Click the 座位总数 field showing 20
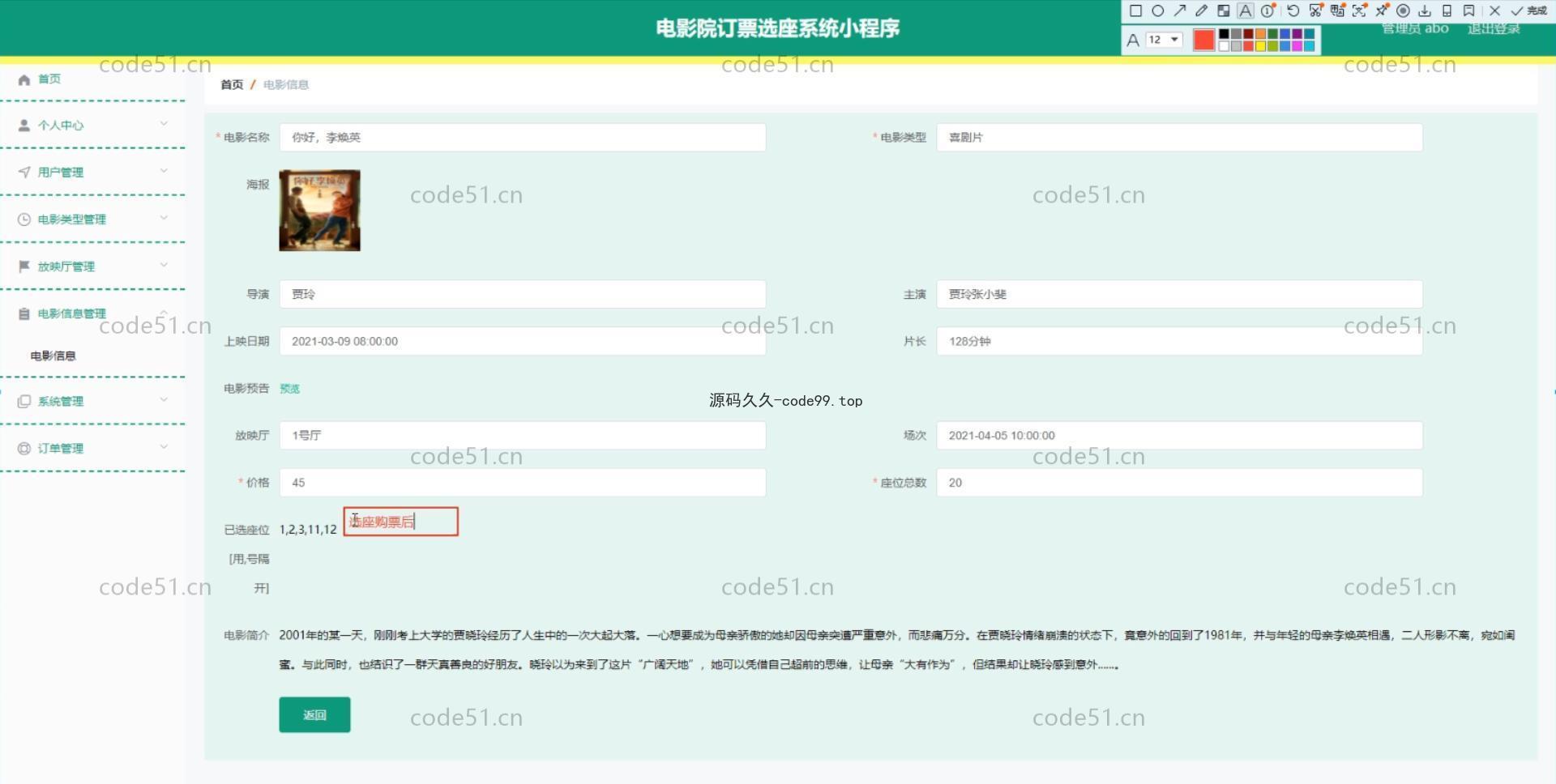The width and height of the screenshot is (1556, 784). [x=1179, y=483]
